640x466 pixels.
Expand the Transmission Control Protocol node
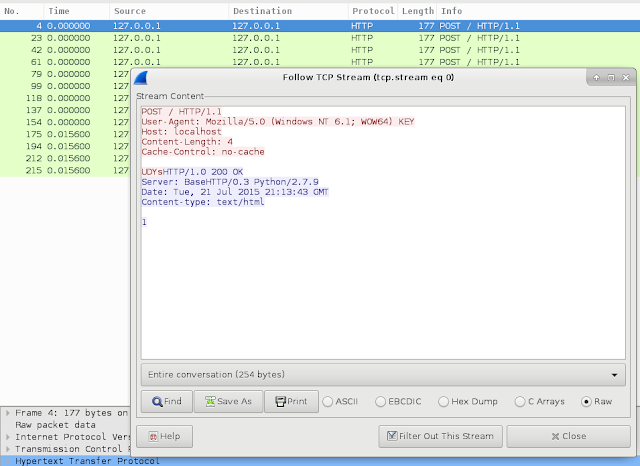pyautogui.click(x=7, y=449)
